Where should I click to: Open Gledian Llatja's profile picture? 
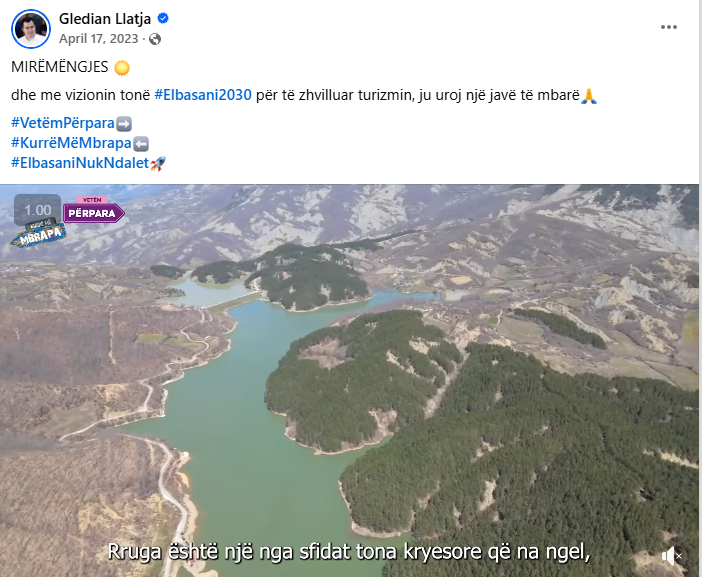(31, 29)
